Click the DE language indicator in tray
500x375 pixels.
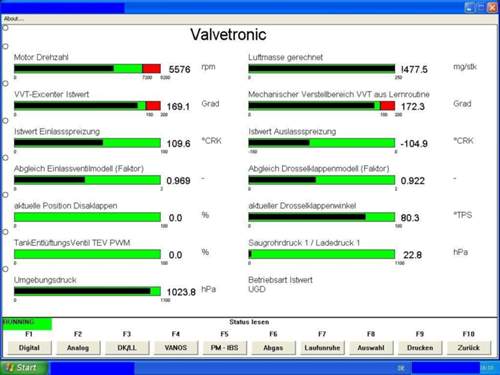pos(401,368)
